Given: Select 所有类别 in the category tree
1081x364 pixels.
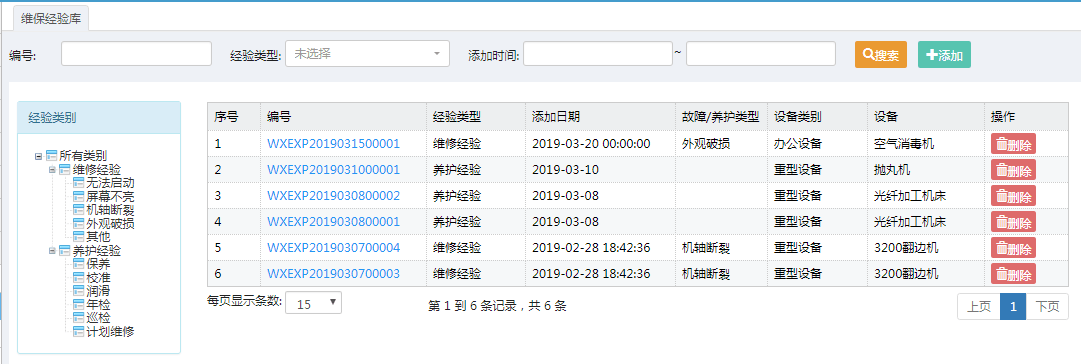Looking at the screenshot, I should click(x=83, y=156).
